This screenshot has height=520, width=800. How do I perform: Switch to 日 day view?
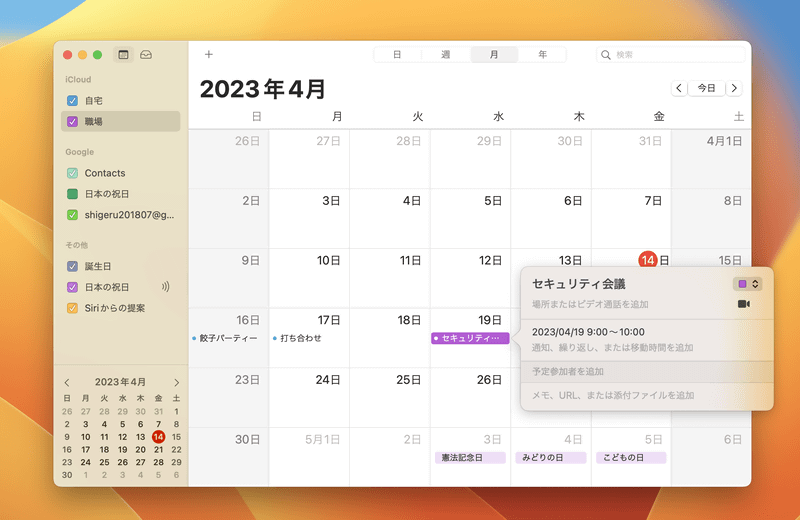click(397, 55)
